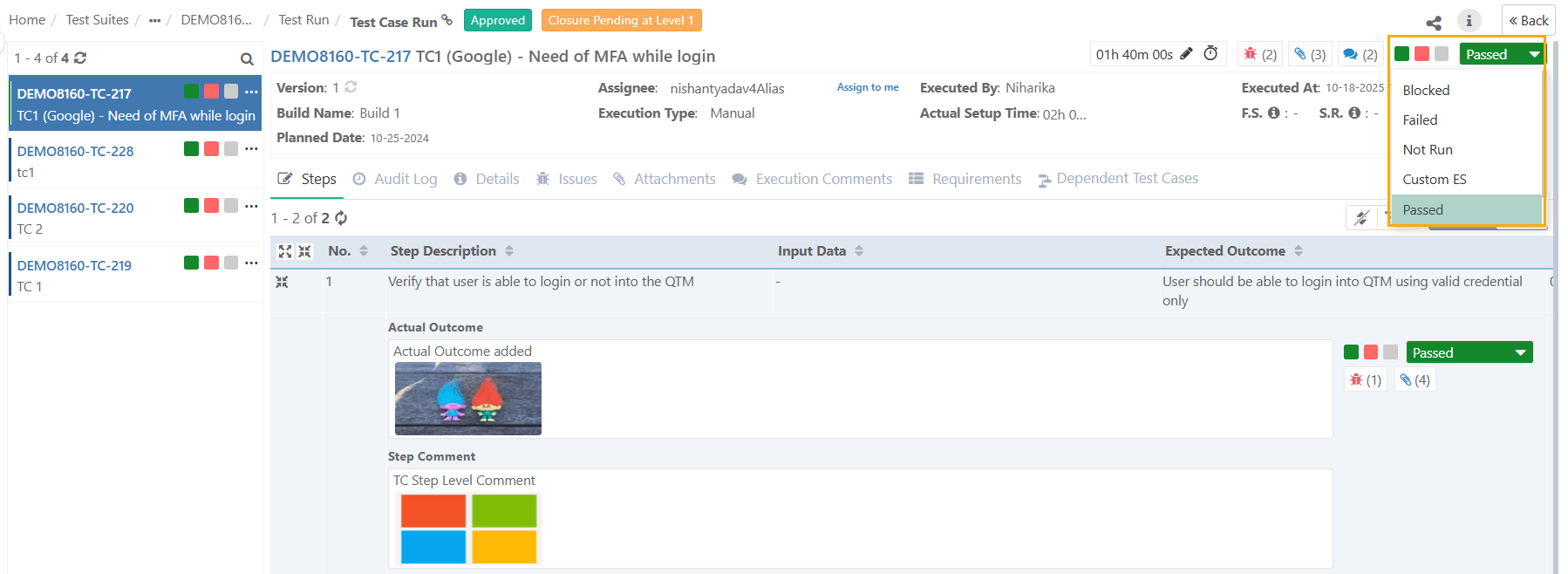
Task: Open test case attachments paperclip count
Action: pyautogui.click(x=1309, y=54)
